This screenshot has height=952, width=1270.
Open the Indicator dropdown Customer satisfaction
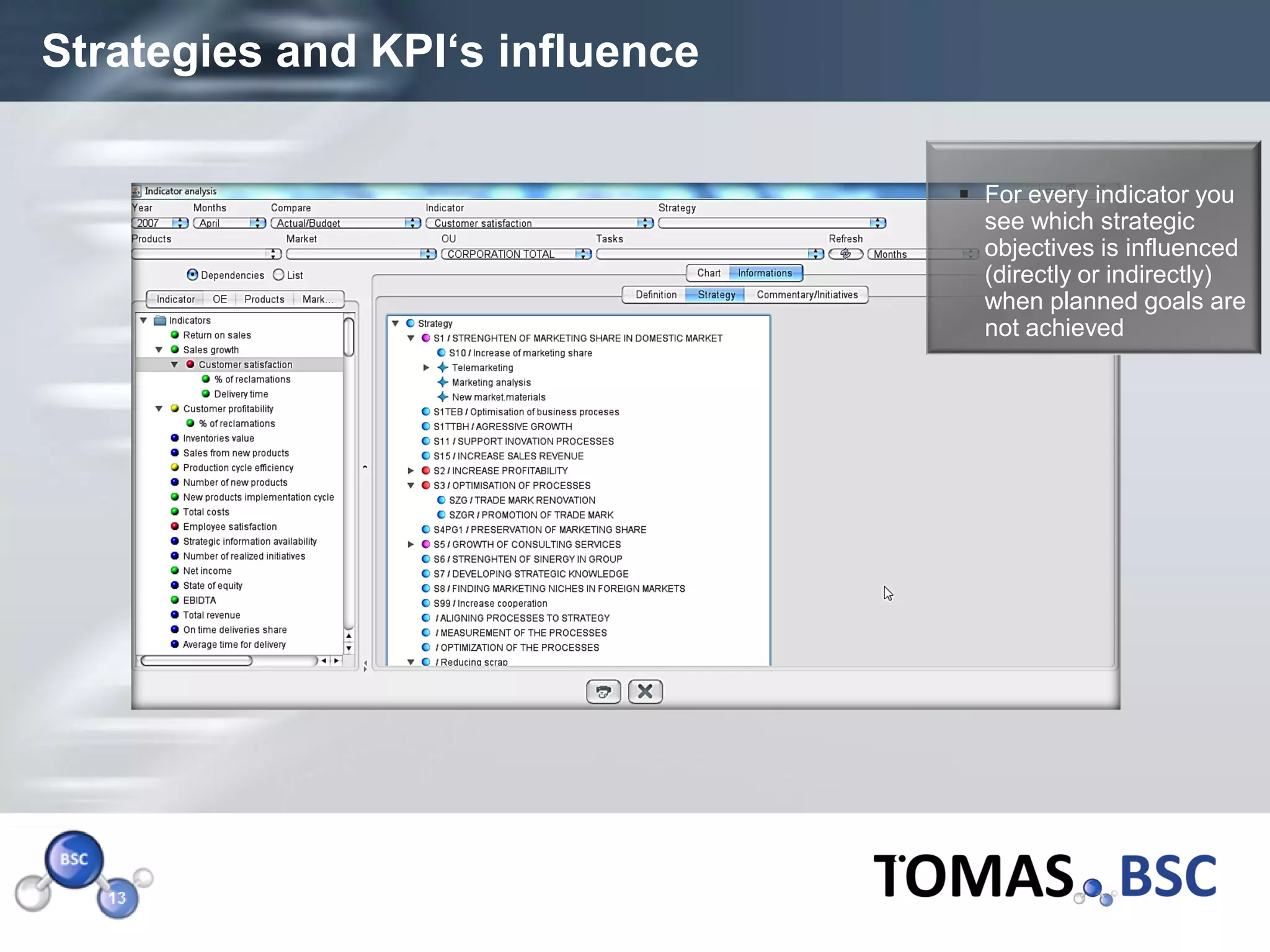[540, 223]
